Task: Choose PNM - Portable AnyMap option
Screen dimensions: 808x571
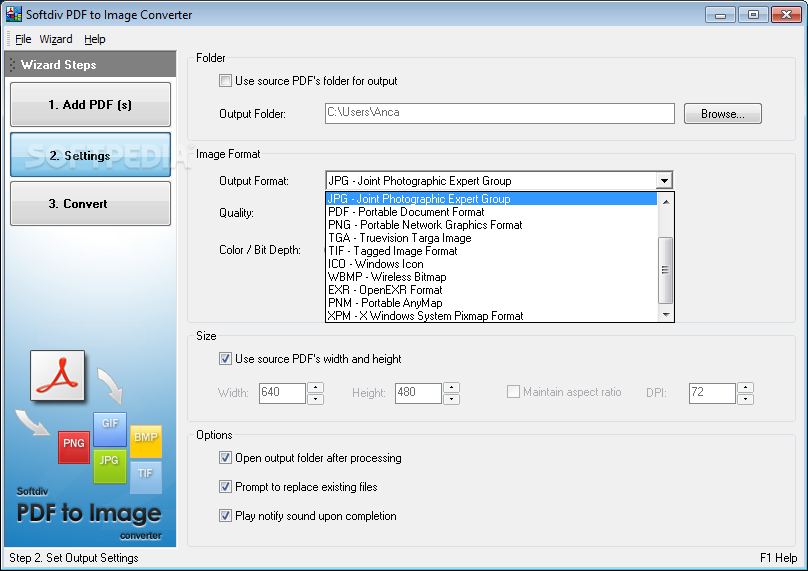Action: pos(492,303)
